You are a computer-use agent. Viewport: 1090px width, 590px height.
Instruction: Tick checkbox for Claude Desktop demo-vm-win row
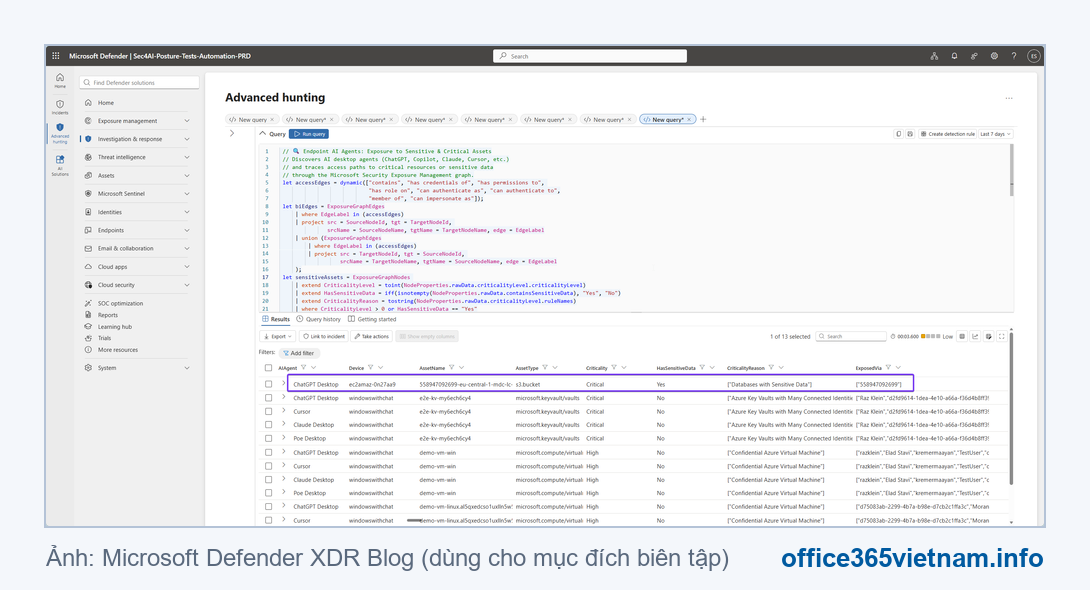tap(268, 480)
